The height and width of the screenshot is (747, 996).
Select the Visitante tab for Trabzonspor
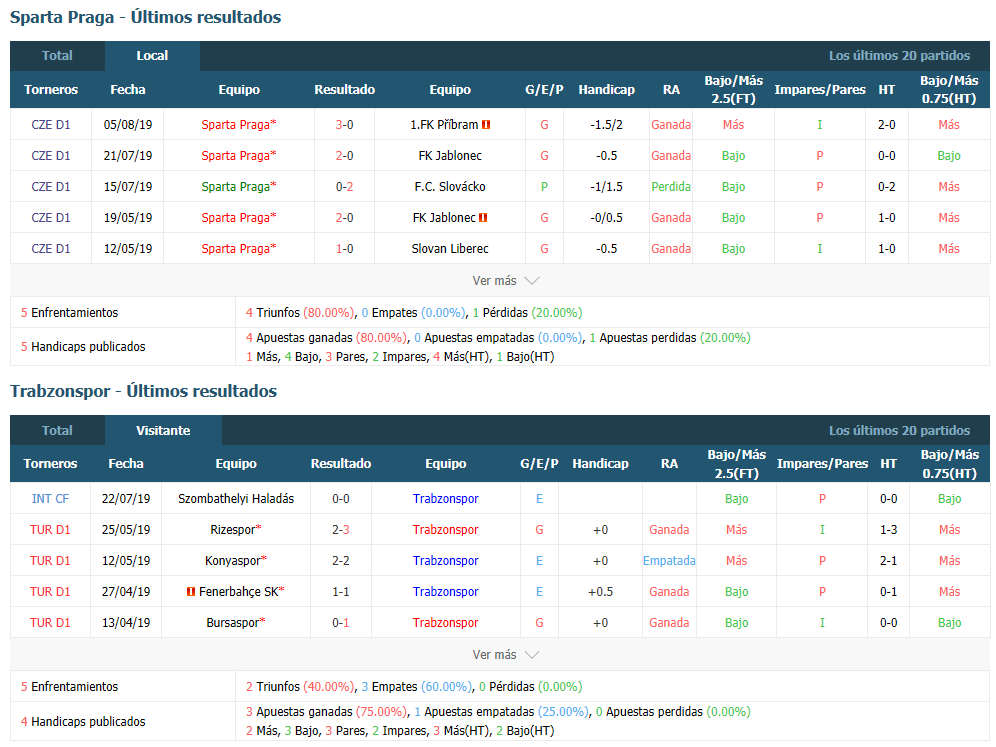[163, 430]
